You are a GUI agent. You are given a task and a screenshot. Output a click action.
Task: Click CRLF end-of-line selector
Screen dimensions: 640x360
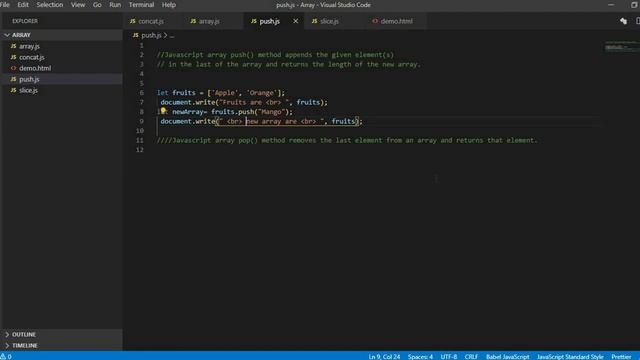(471, 356)
